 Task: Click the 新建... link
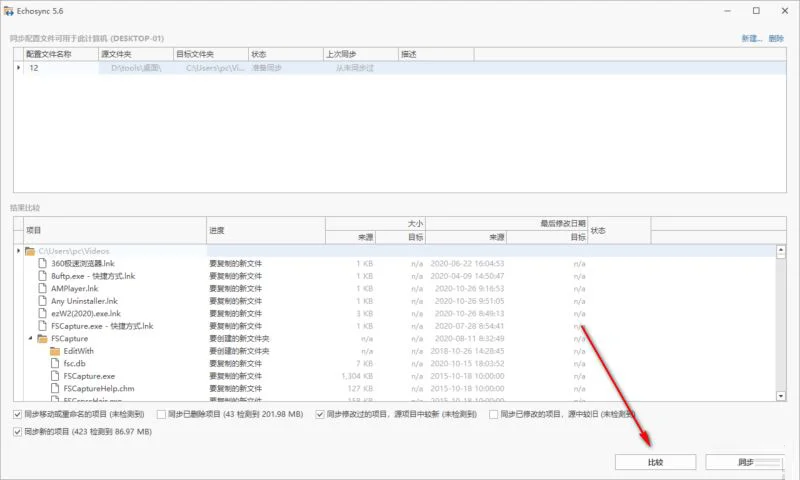(x=752, y=38)
